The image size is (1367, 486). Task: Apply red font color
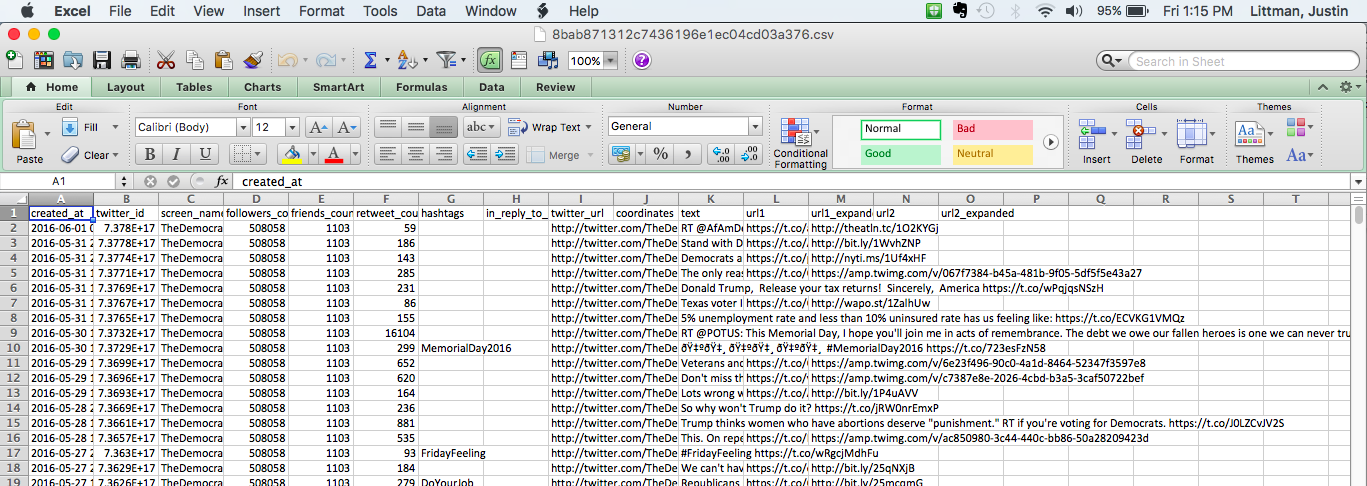[x=333, y=154]
